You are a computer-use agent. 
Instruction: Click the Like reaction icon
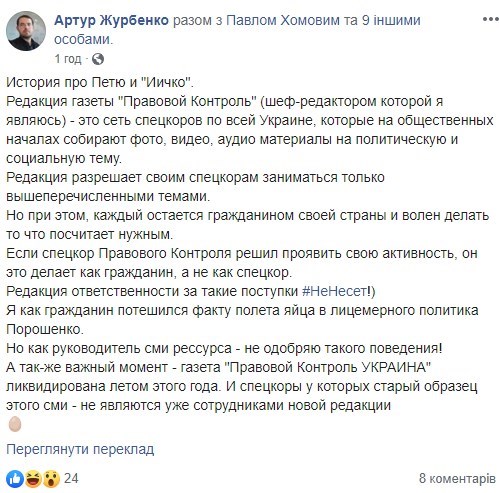[14, 479]
